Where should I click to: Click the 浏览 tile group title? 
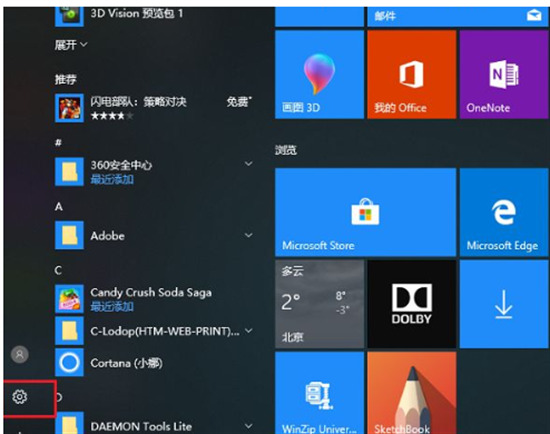[x=286, y=150]
